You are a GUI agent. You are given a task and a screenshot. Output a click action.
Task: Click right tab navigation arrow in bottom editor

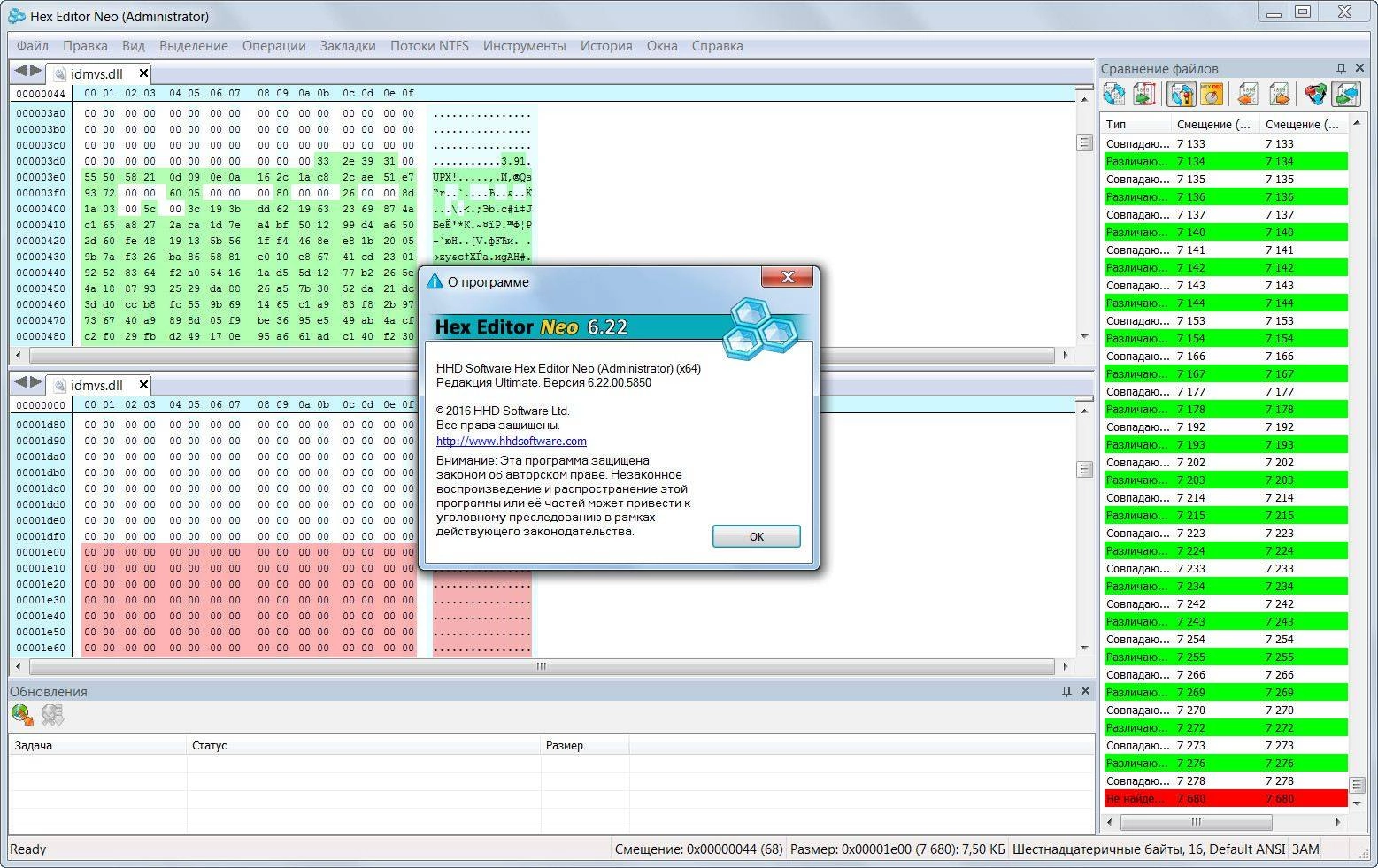35,382
